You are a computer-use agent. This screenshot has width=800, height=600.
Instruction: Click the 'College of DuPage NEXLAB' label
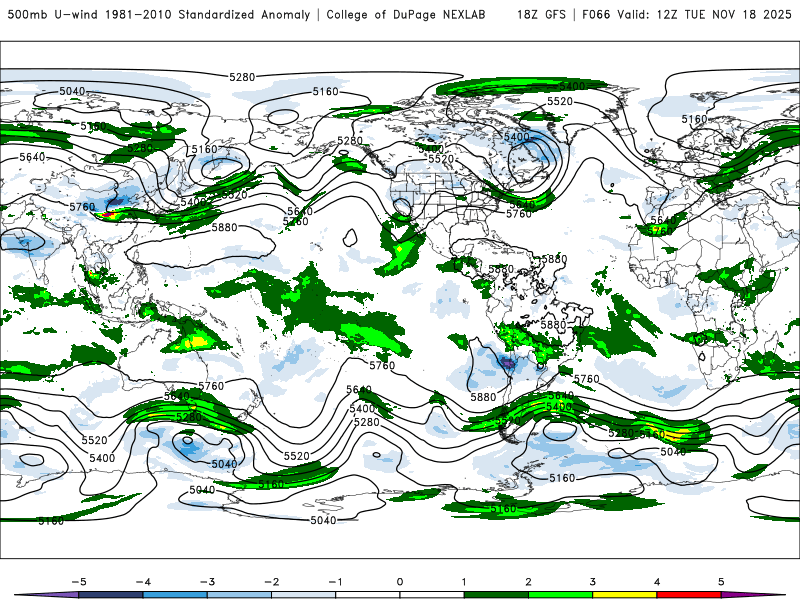click(x=406, y=14)
